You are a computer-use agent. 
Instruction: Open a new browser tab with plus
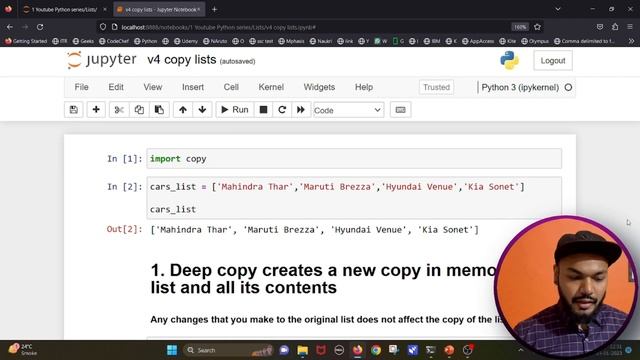[214, 9]
